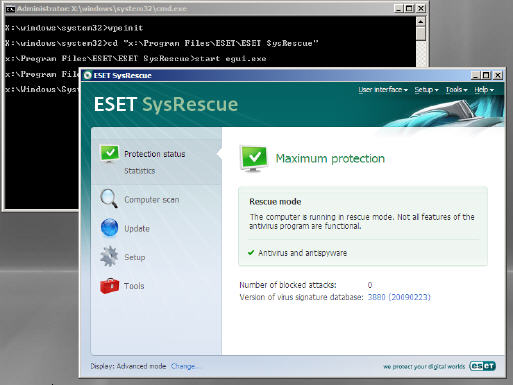This screenshot has height=385, width=513.
Task: Click the ESET SysRescue title bar text
Action: click(123, 76)
